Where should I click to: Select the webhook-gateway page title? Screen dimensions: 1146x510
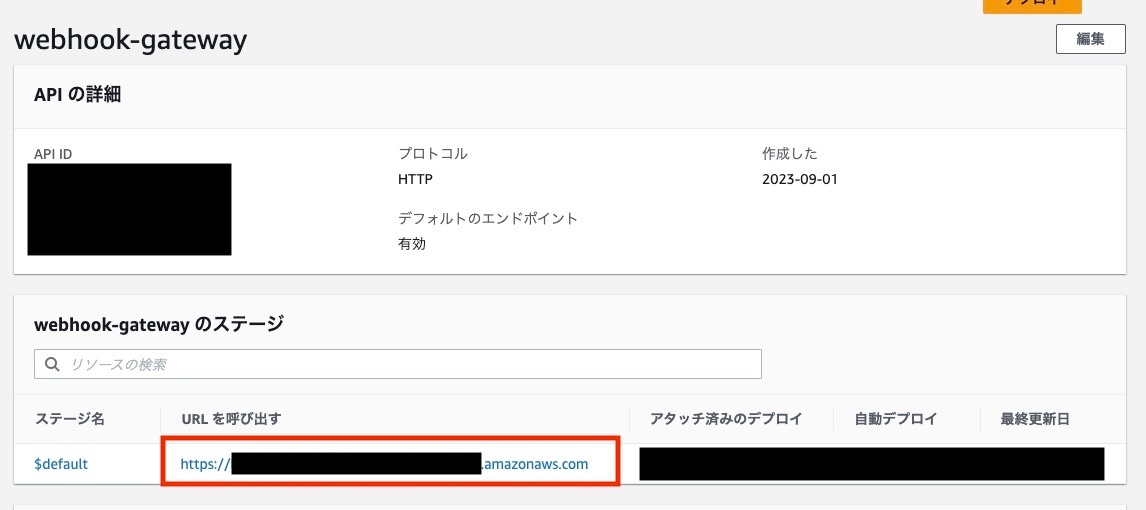pos(130,39)
